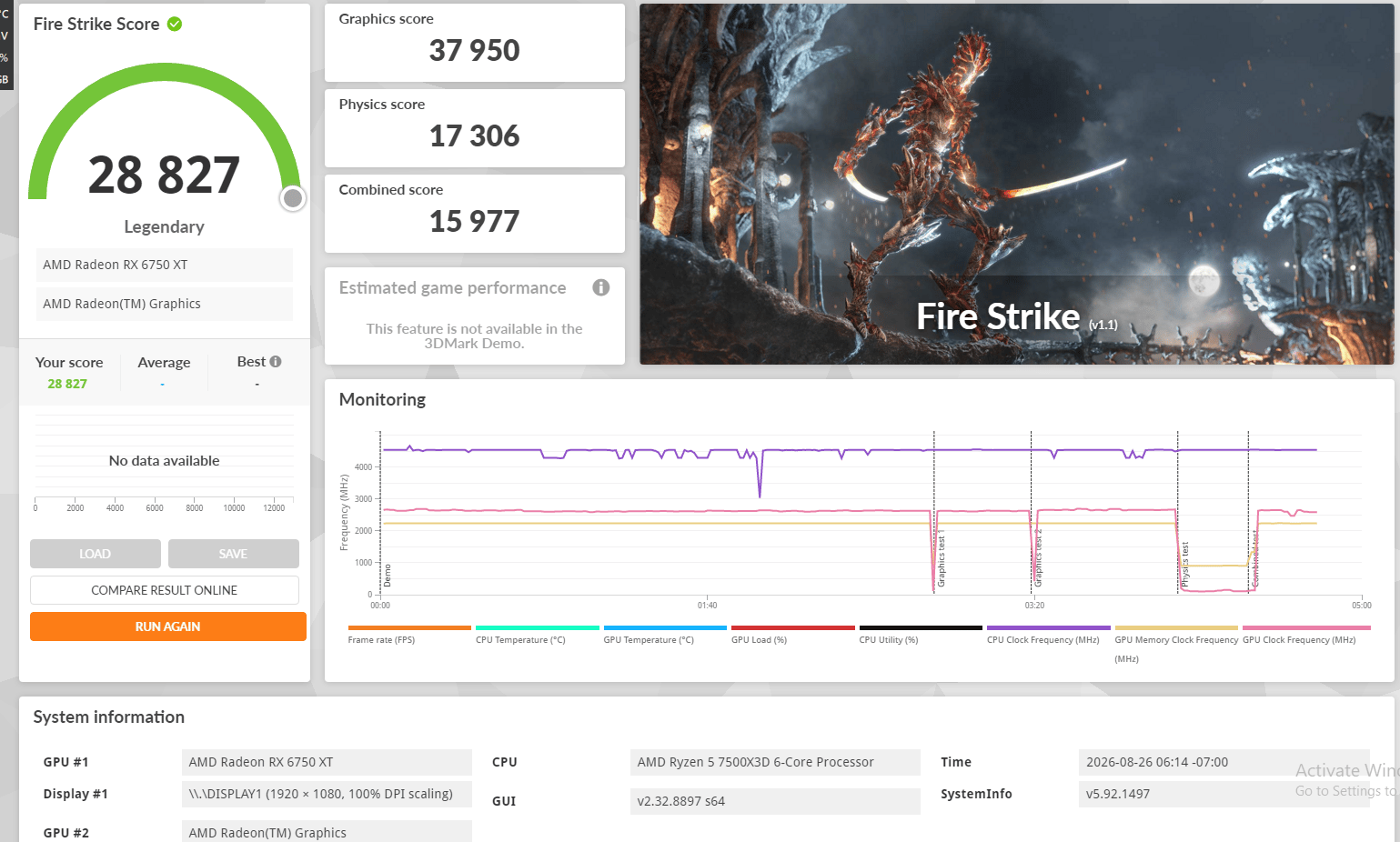Click AMD Radeon(TM) Graphics under score
Image resolution: width=1400 pixels, height=842 pixels.
(165, 304)
